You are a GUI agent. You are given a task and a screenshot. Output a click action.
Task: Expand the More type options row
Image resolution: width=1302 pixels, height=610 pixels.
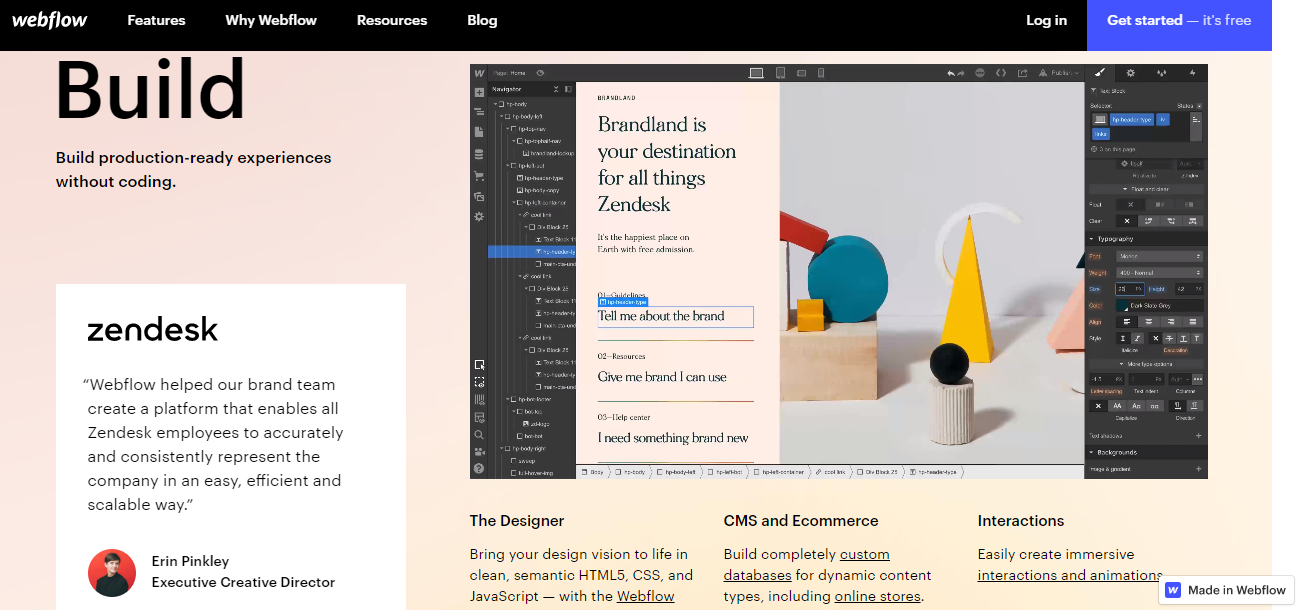[x=1146, y=364]
